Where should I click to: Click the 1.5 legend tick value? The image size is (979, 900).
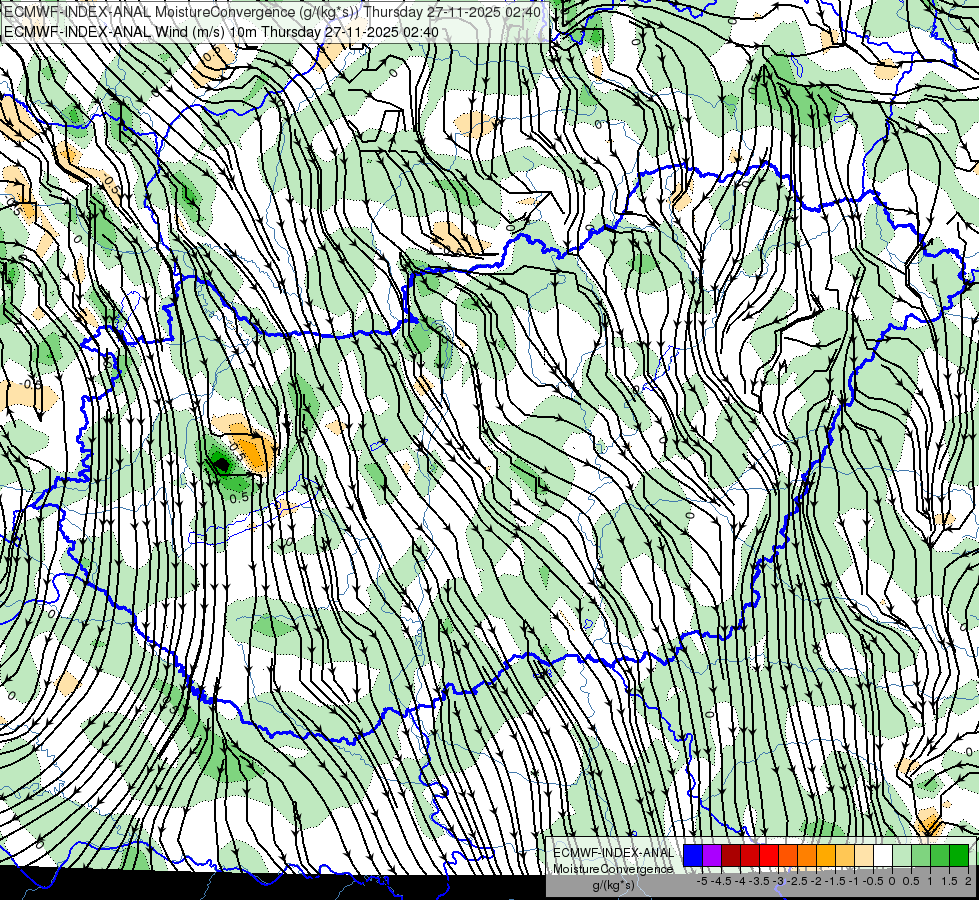tap(949, 881)
